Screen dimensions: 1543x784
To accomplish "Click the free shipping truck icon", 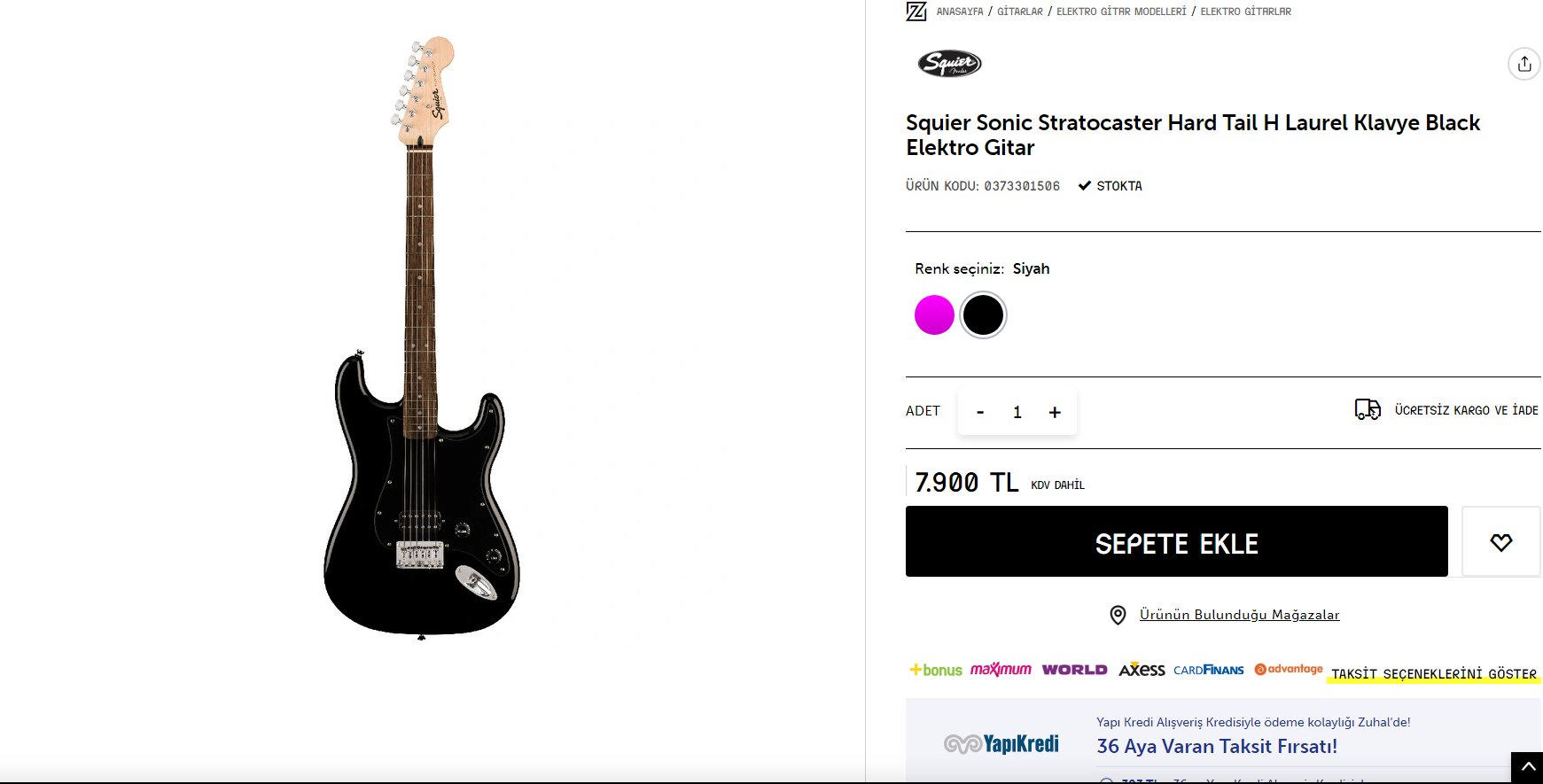I will pyautogui.click(x=1368, y=409).
